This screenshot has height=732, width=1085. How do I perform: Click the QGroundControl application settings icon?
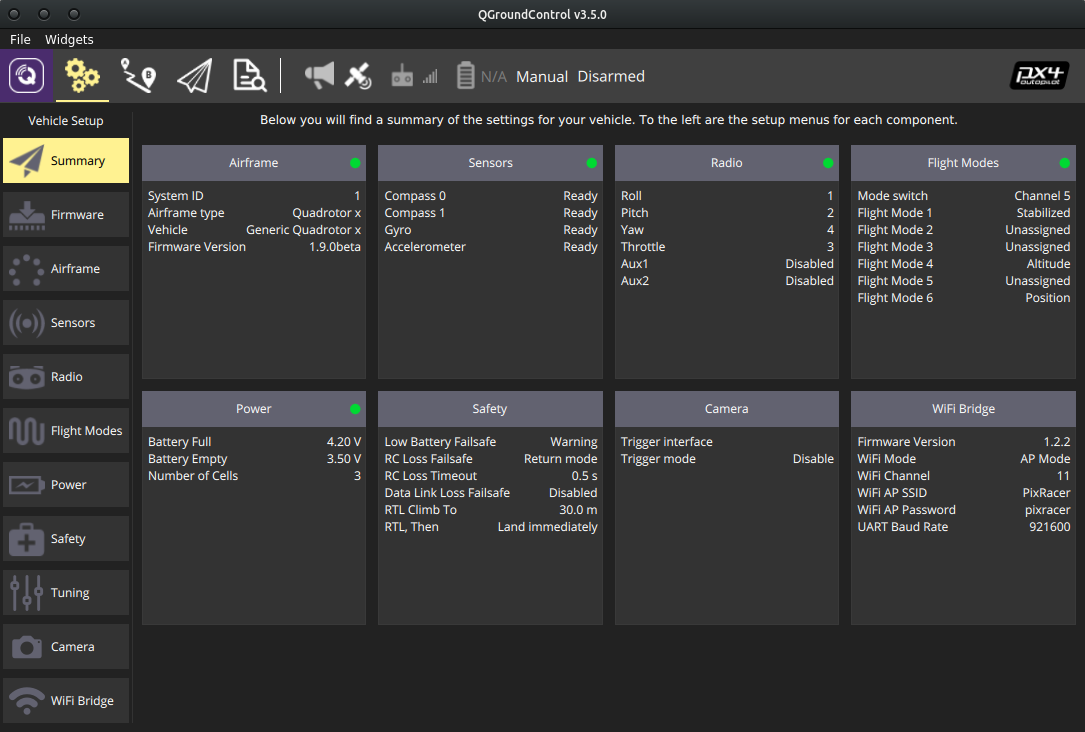[27, 76]
